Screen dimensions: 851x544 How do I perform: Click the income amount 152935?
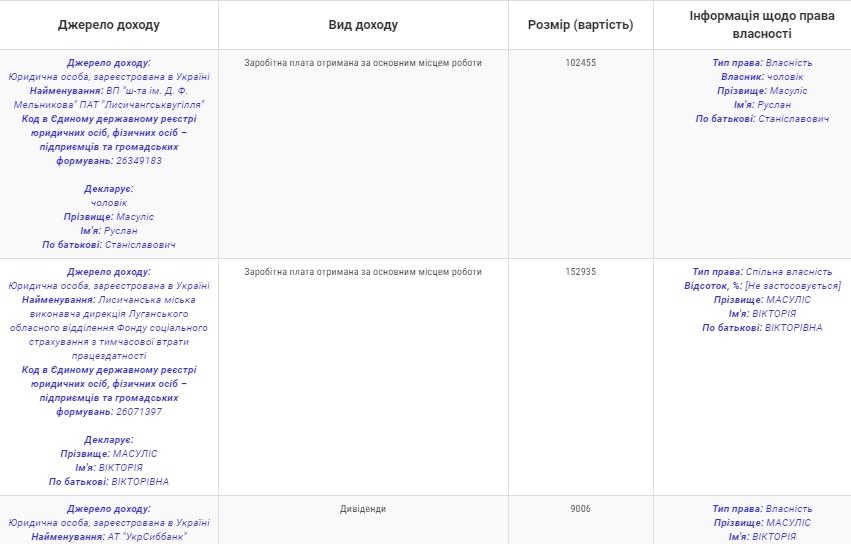click(x=580, y=272)
